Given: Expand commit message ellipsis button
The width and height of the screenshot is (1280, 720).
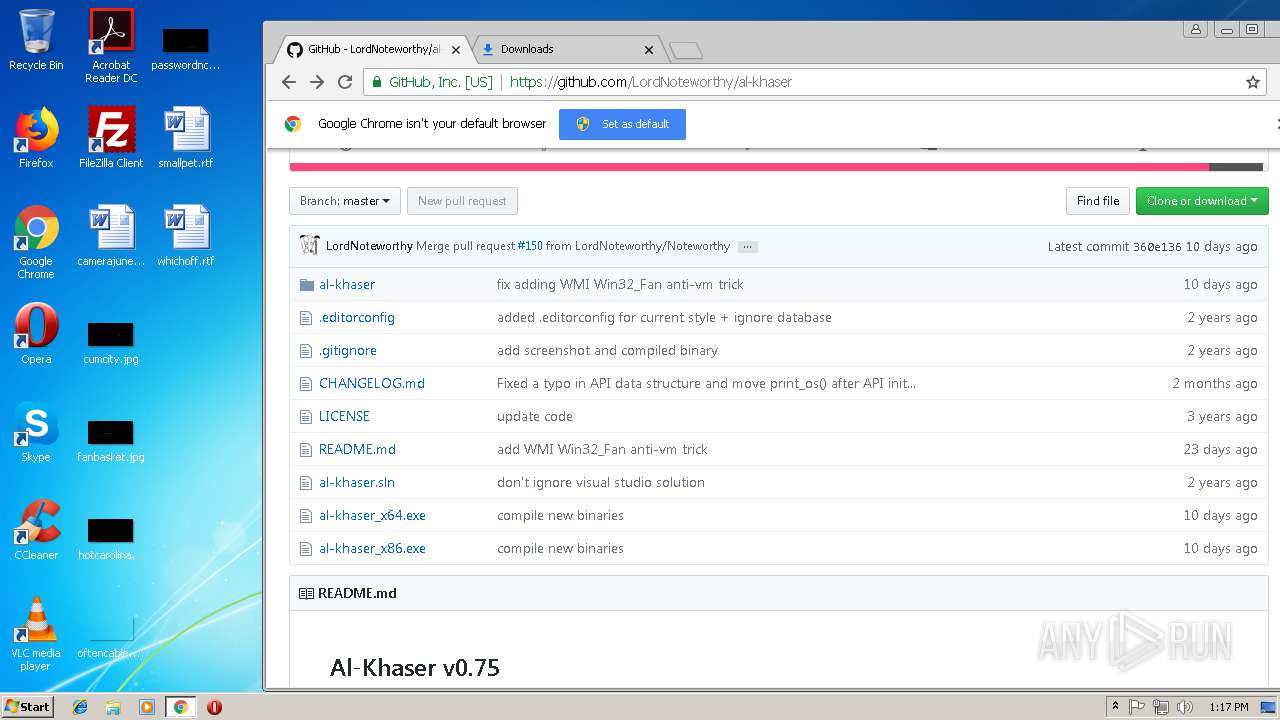Looking at the screenshot, I should 748,247.
